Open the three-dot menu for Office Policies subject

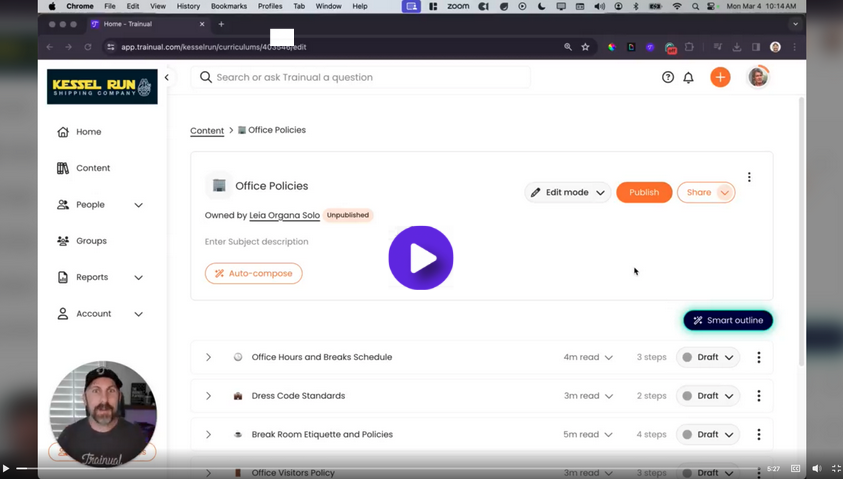749,177
